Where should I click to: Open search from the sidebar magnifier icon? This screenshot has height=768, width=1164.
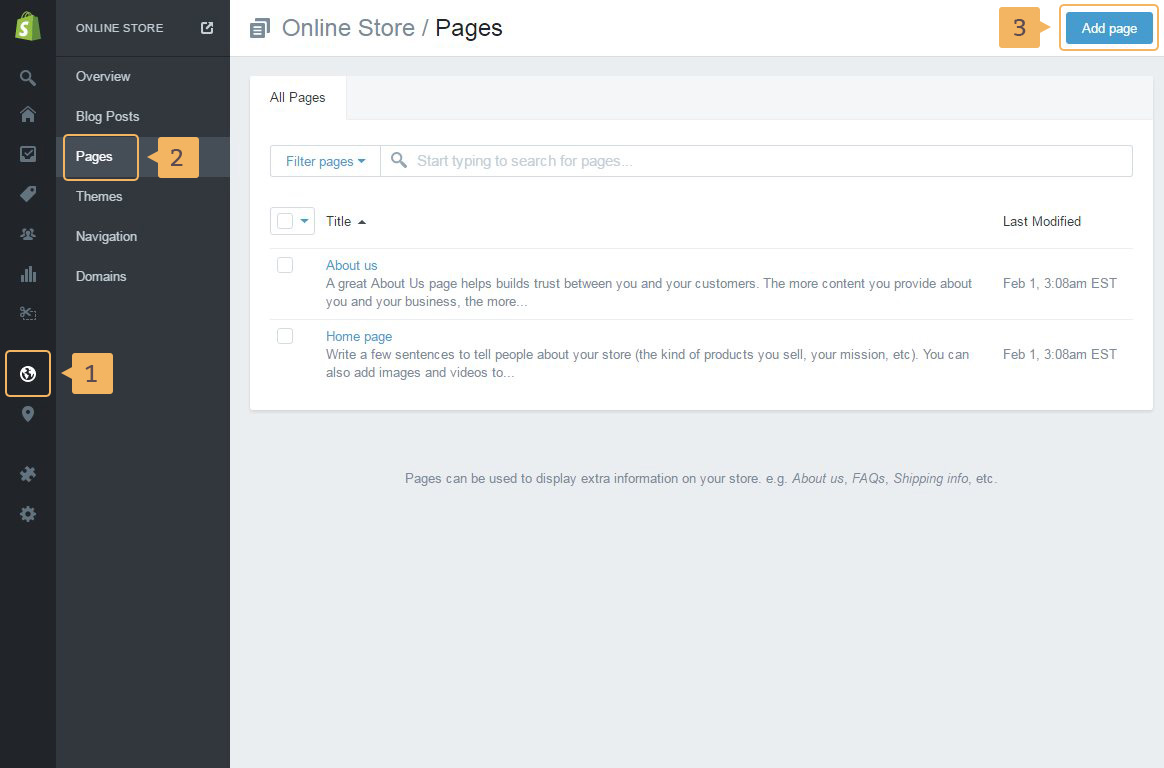pos(28,77)
